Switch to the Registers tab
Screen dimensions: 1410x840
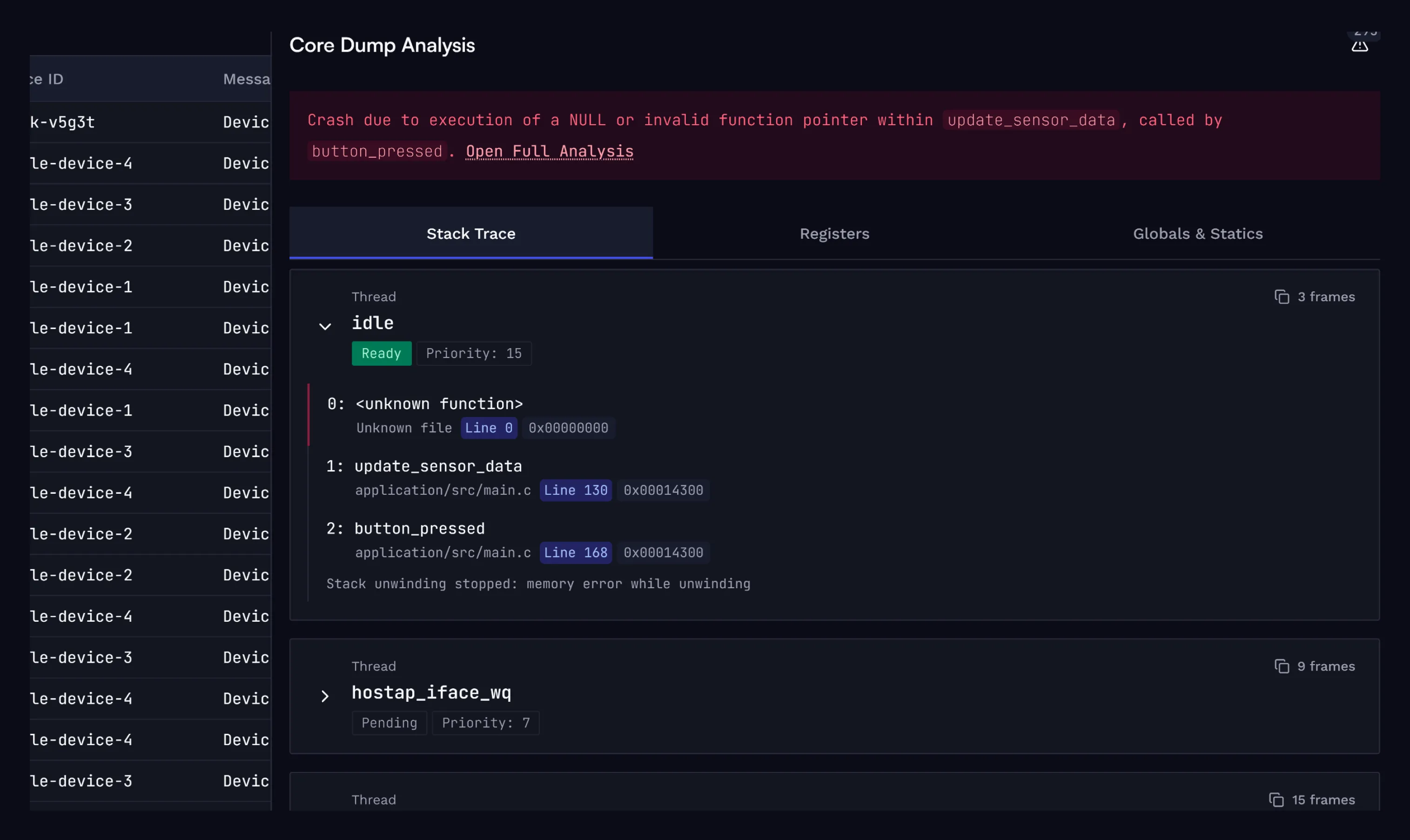(834, 233)
